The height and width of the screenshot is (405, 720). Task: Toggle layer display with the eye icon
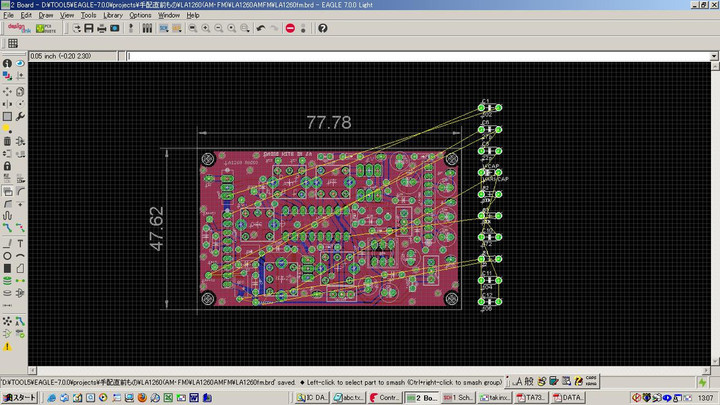pyautogui.click(x=21, y=63)
